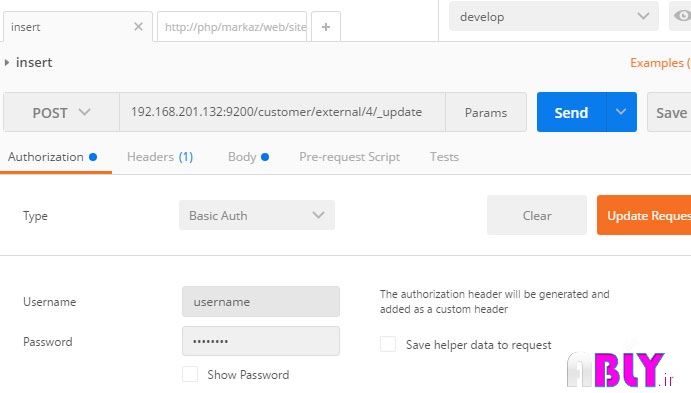The height and width of the screenshot is (393, 691).
Task: Select the Authorization tab
Action: click(x=52, y=157)
